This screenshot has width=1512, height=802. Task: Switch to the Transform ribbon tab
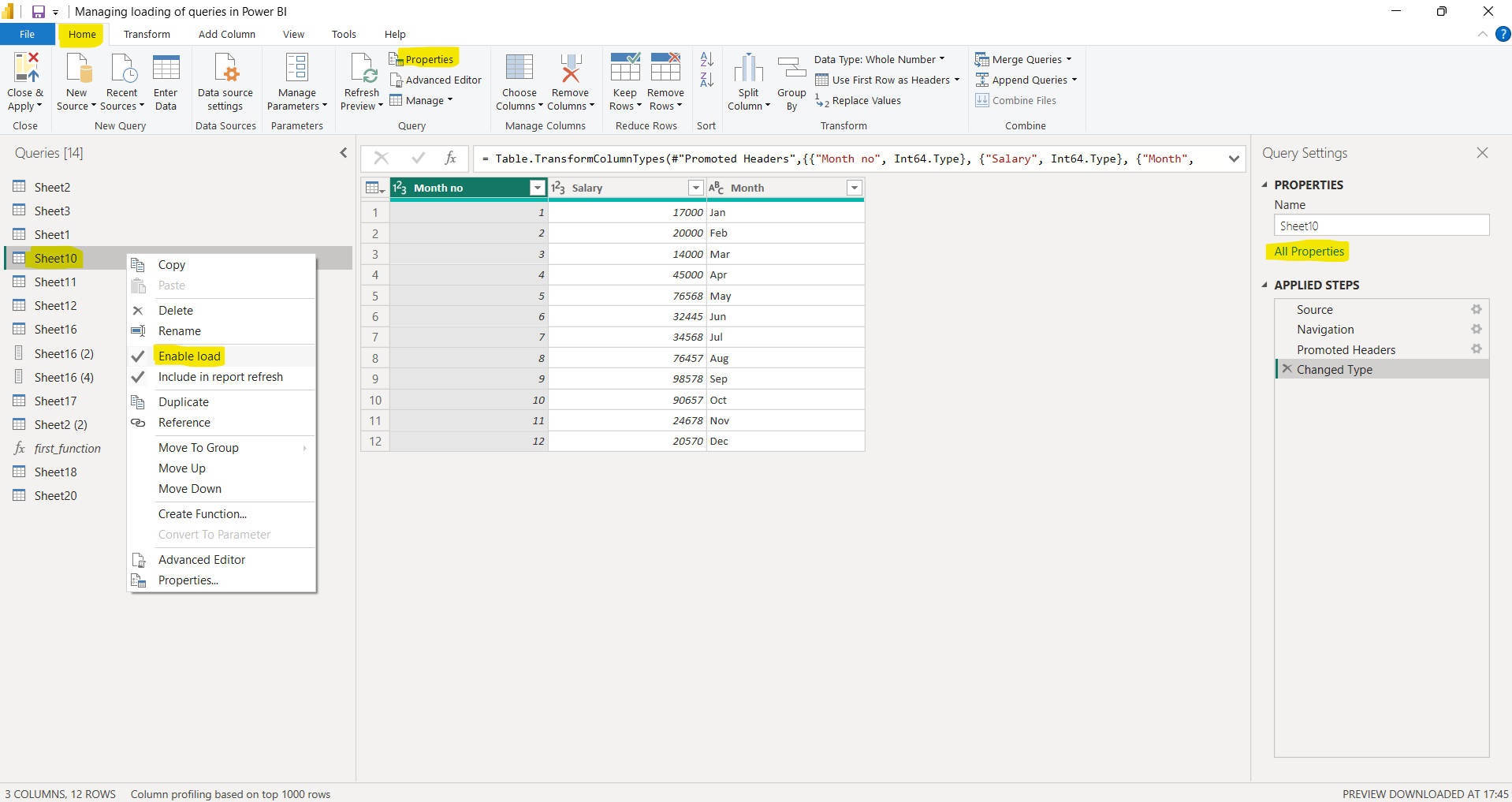[146, 34]
